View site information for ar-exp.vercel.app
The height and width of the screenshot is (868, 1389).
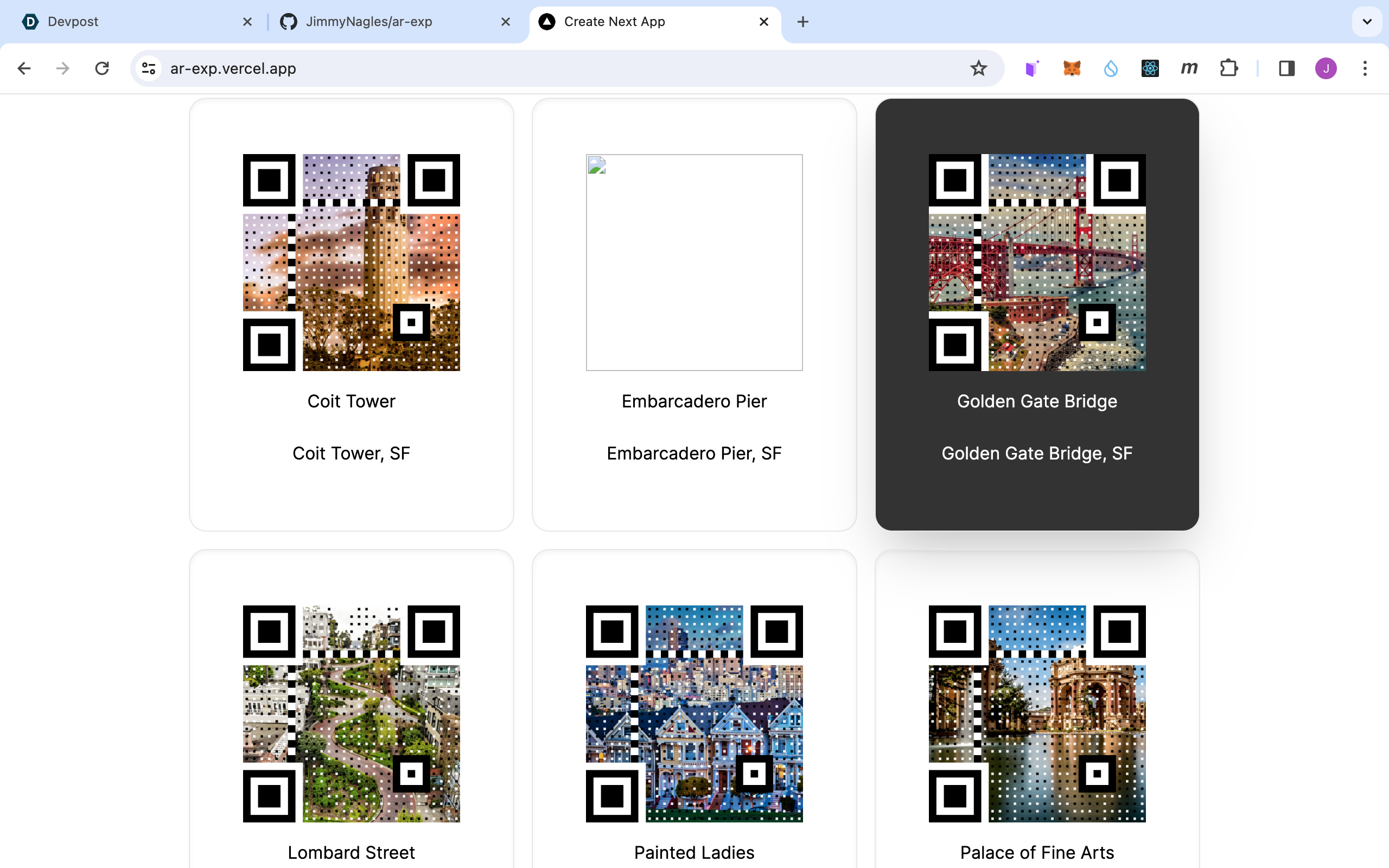click(149, 68)
